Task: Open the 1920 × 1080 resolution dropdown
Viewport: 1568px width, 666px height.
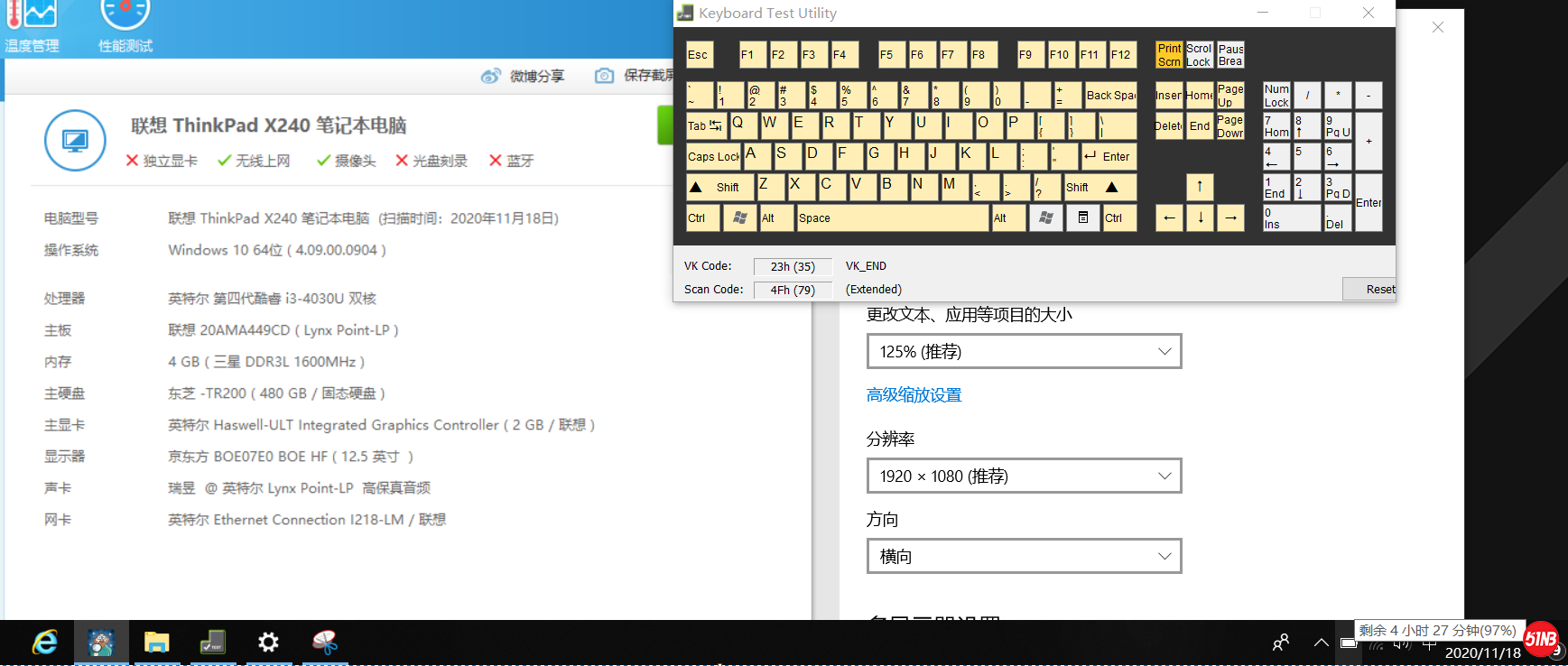Action: click(x=1024, y=476)
